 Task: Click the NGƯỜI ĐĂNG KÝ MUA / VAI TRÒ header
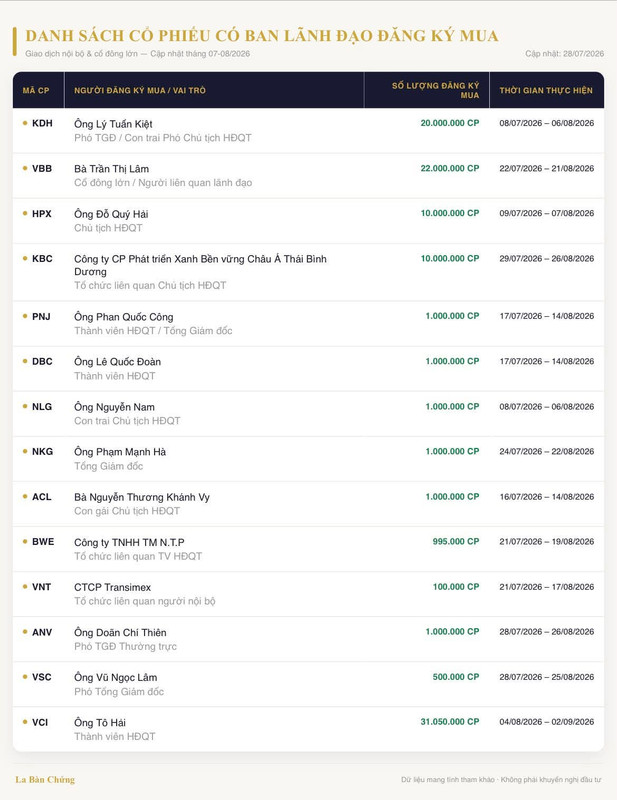click(140, 90)
